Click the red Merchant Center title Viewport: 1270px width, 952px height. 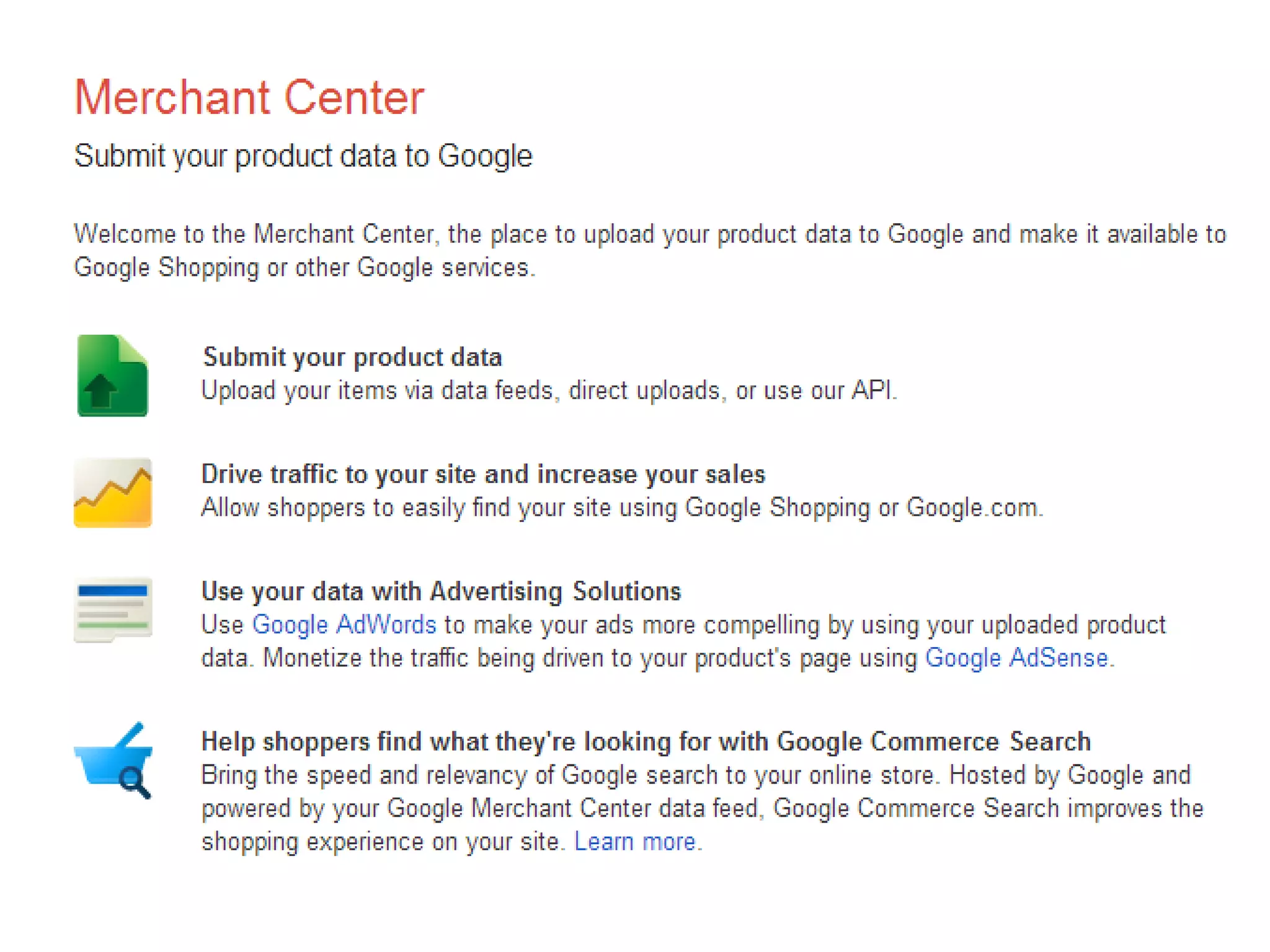pos(249,97)
